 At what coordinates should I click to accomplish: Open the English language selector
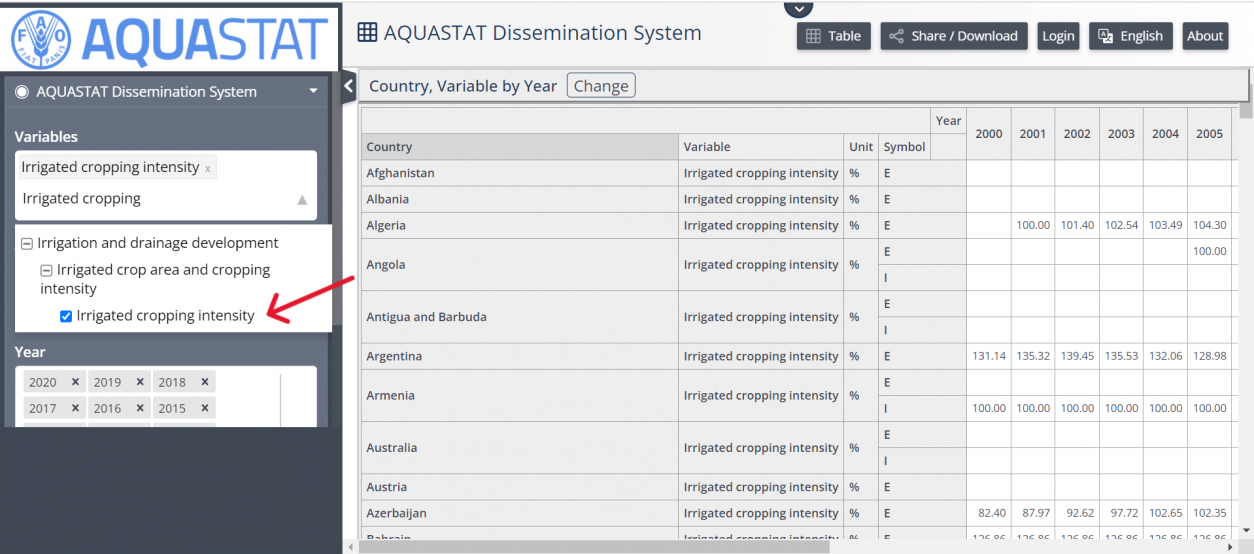click(1131, 36)
